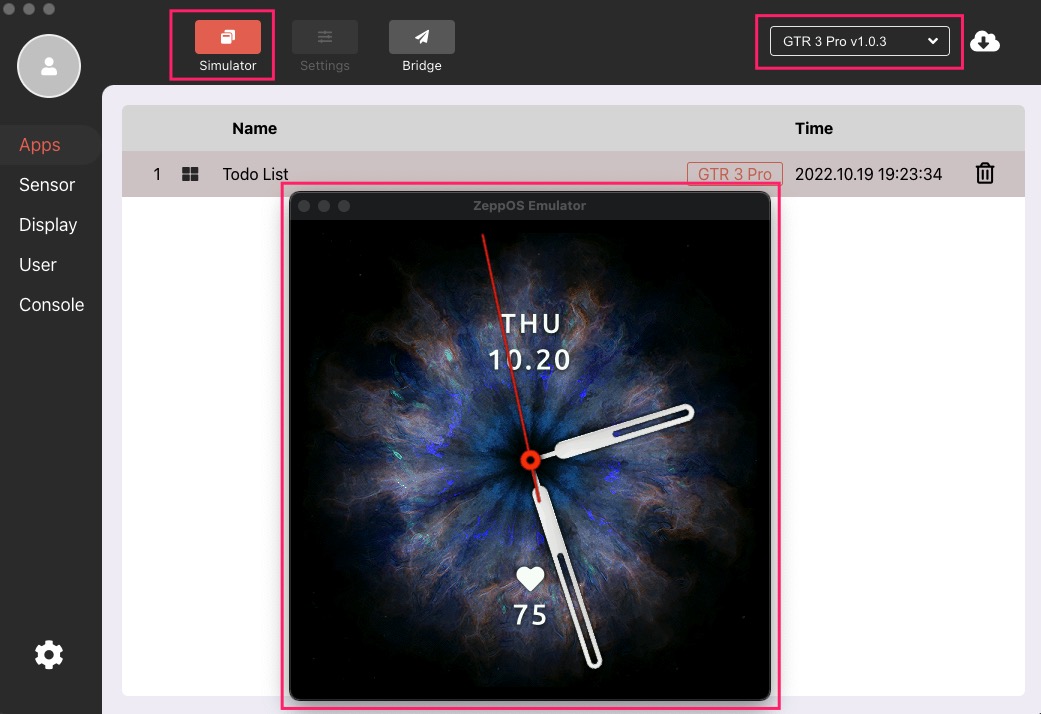Click the ZeppOS Emulator title bar
The height and width of the screenshot is (714, 1041).
(x=529, y=206)
